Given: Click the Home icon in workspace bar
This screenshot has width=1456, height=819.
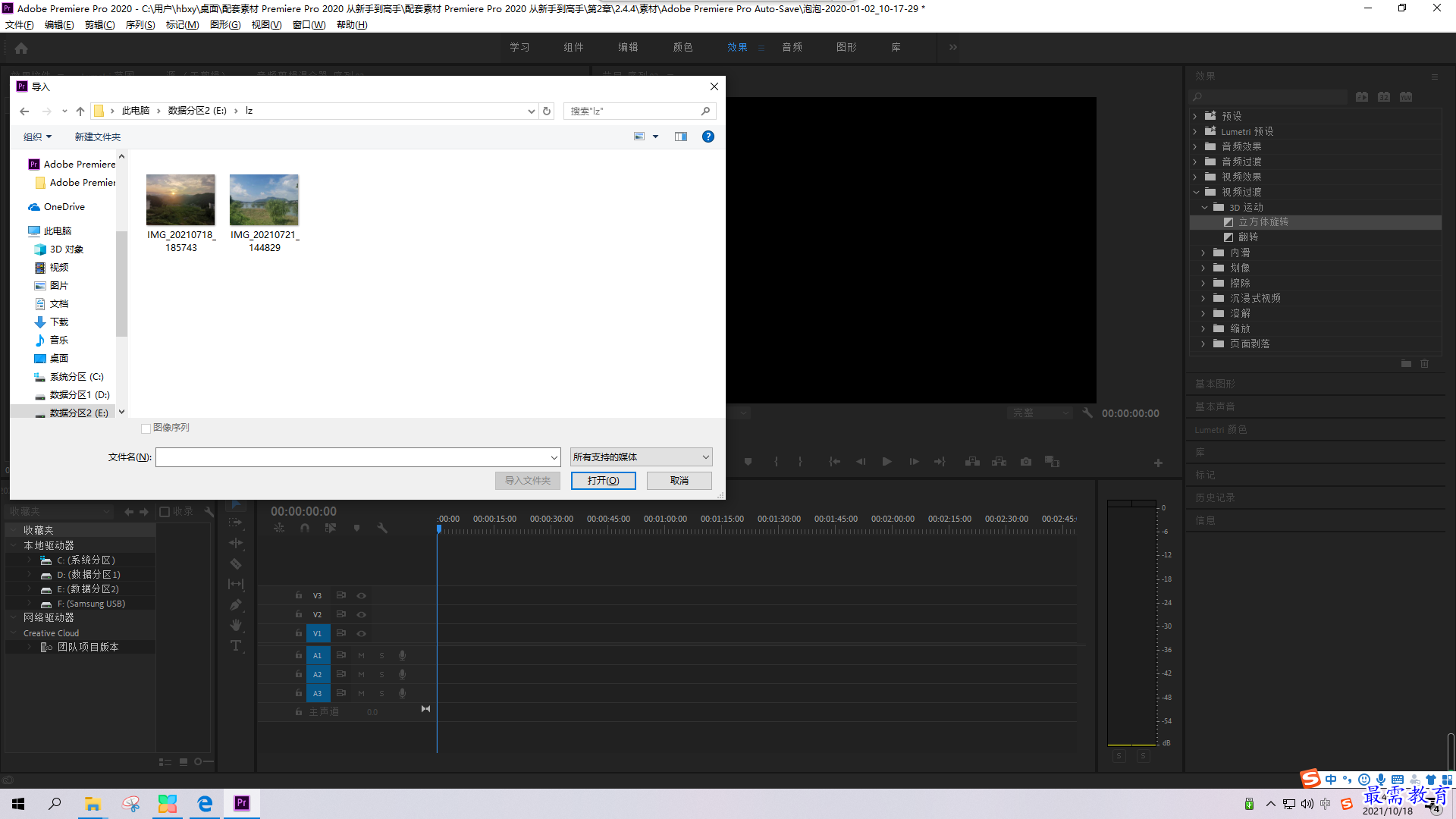Looking at the screenshot, I should pos(21,48).
